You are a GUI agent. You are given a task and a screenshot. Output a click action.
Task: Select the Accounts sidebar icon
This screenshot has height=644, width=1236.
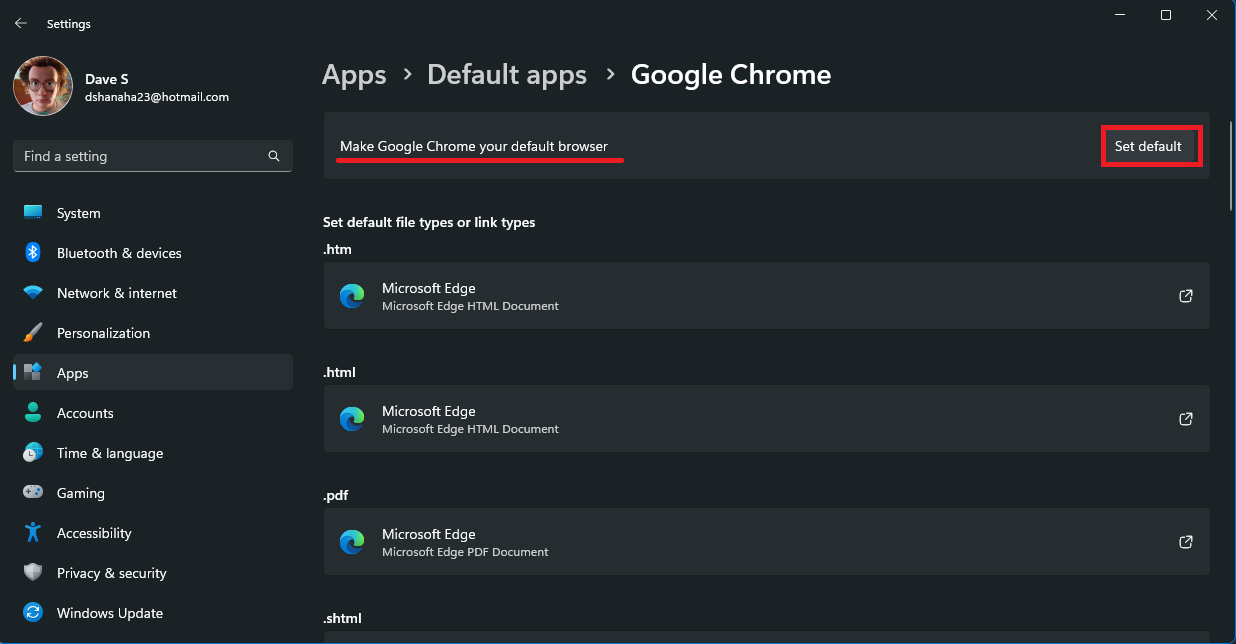click(33, 412)
